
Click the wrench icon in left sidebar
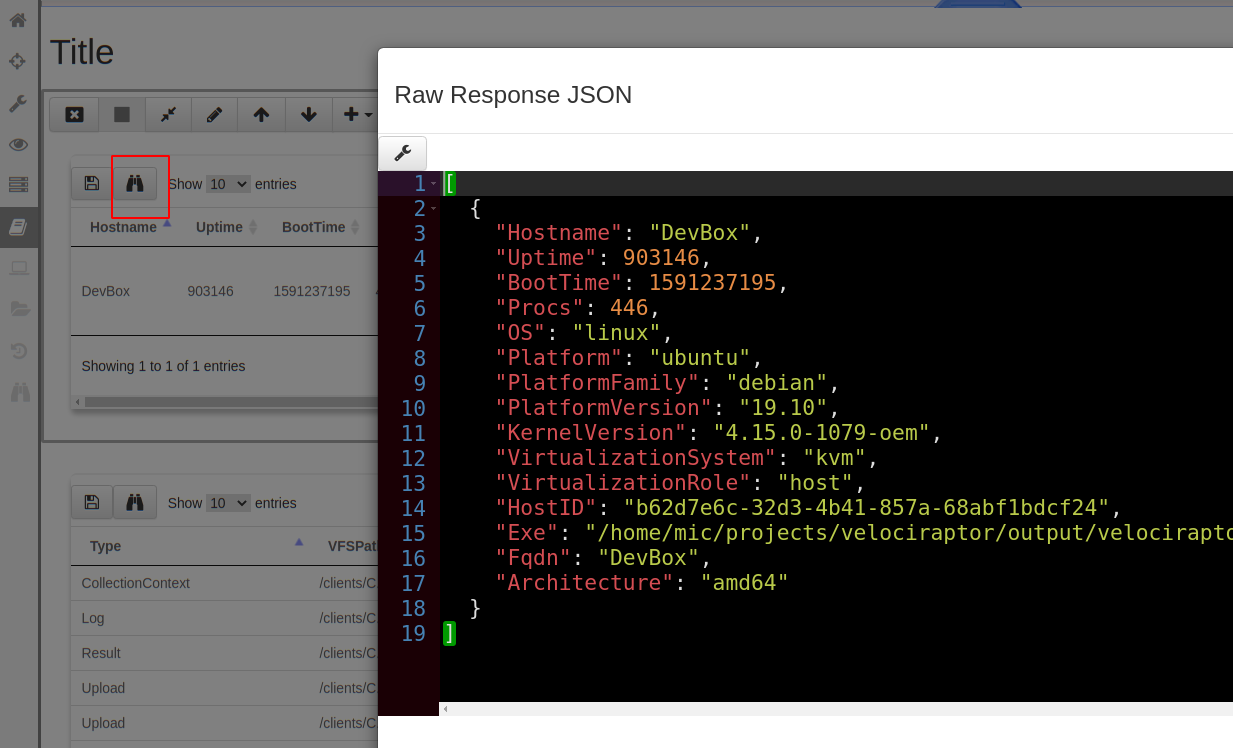click(18, 103)
